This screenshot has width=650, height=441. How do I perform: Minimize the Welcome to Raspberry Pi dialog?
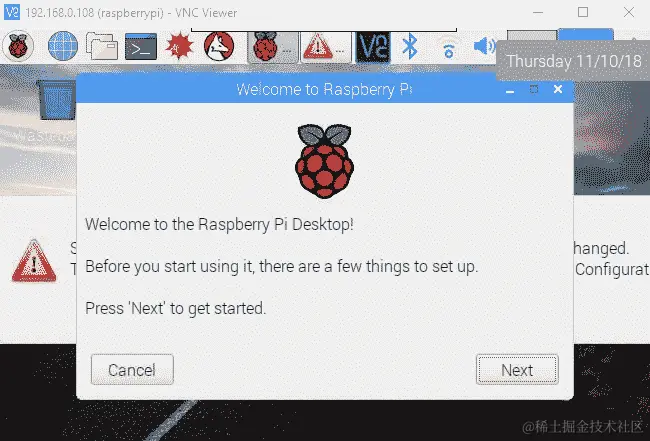click(510, 90)
